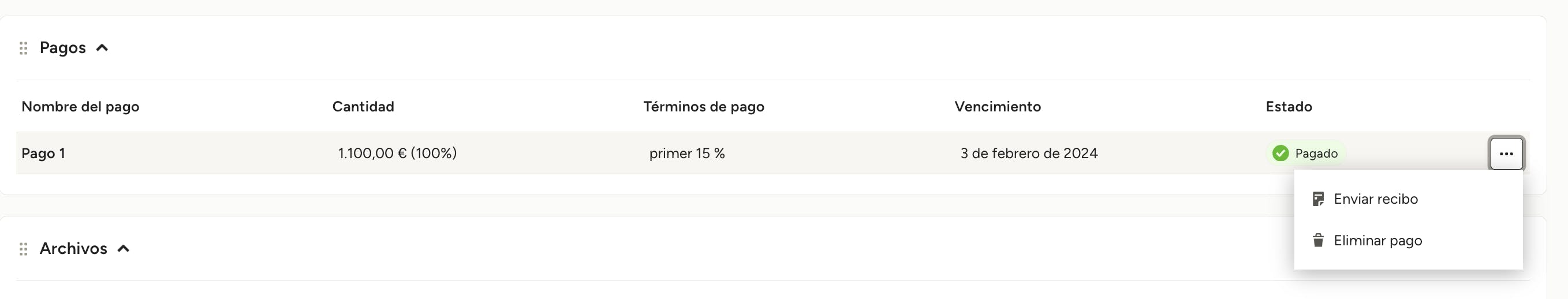Click the Cantidad column header
The image size is (1568, 299).
coord(363,107)
